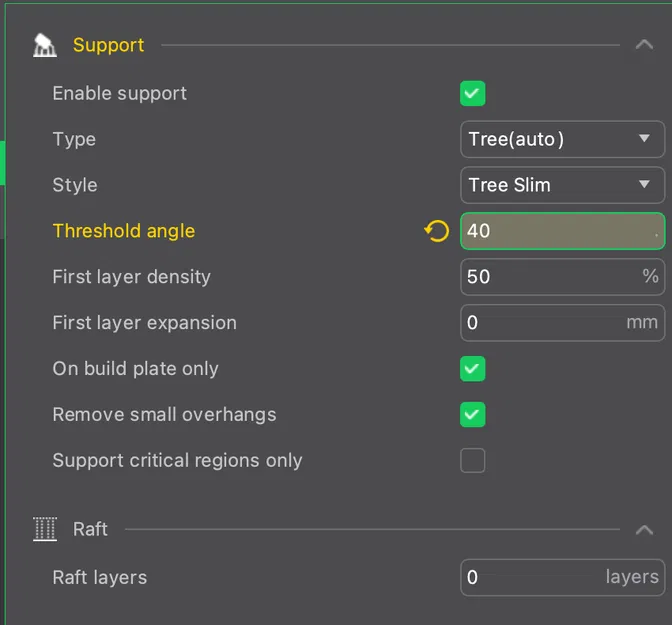This screenshot has width=672, height=625.
Task: Click the Support critical regions only label
Action: pos(177,460)
